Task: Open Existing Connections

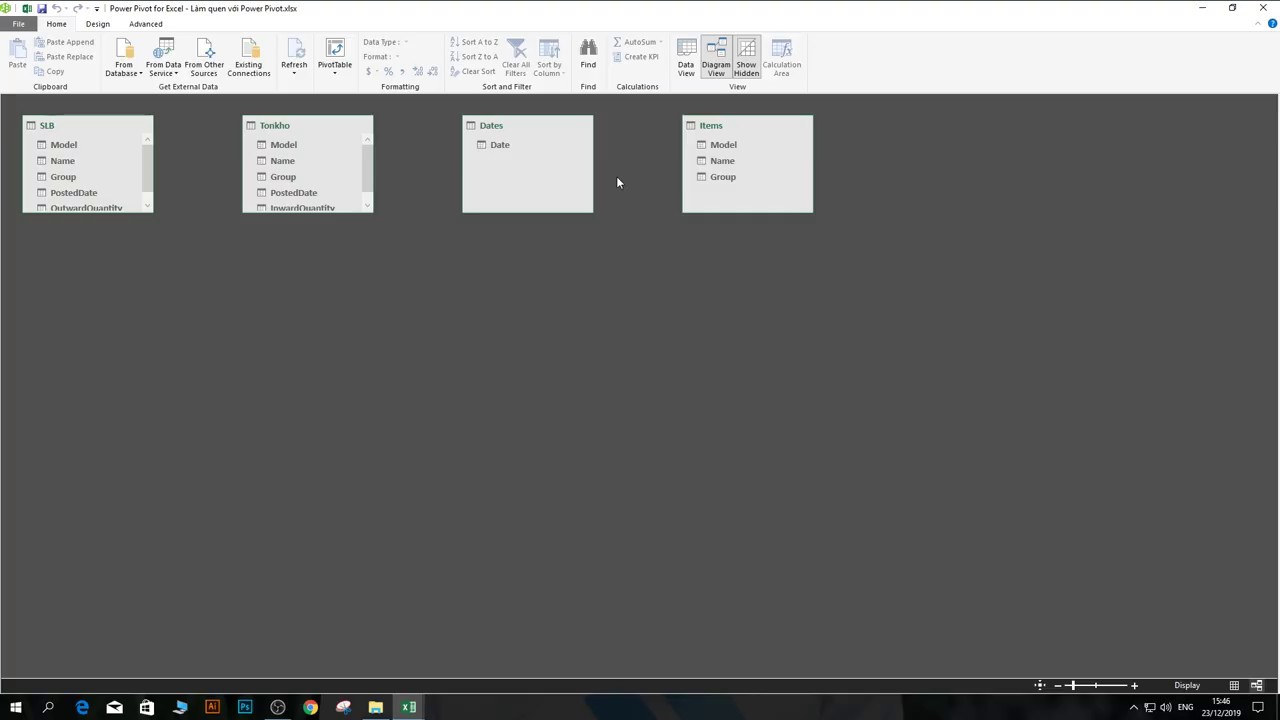Action: click(x=248, y=58)
